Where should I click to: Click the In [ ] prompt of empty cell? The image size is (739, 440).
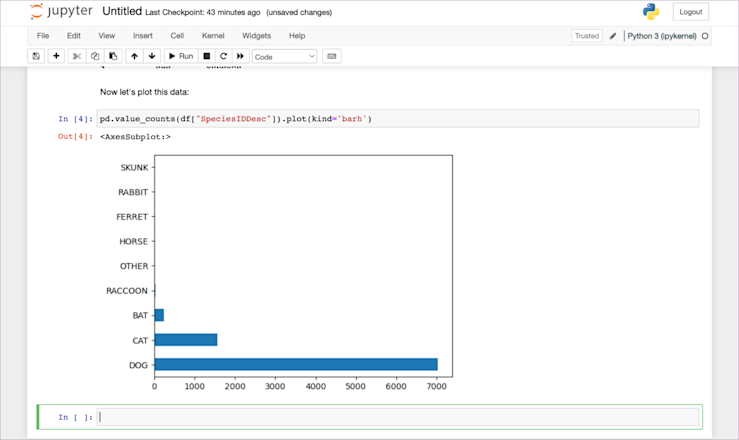pyautogui.click(x=75, y=417)
